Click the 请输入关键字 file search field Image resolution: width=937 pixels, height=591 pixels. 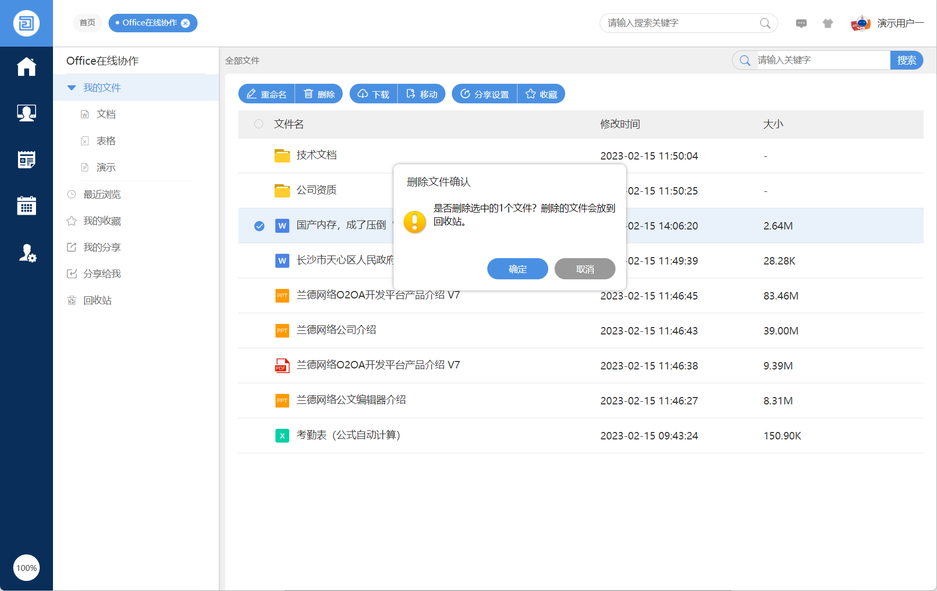(820, 60)
